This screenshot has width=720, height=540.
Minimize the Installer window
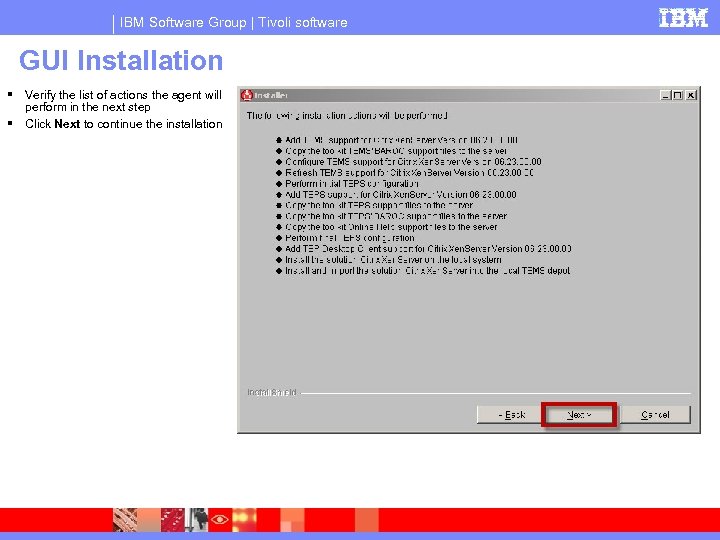coord(665,95)
